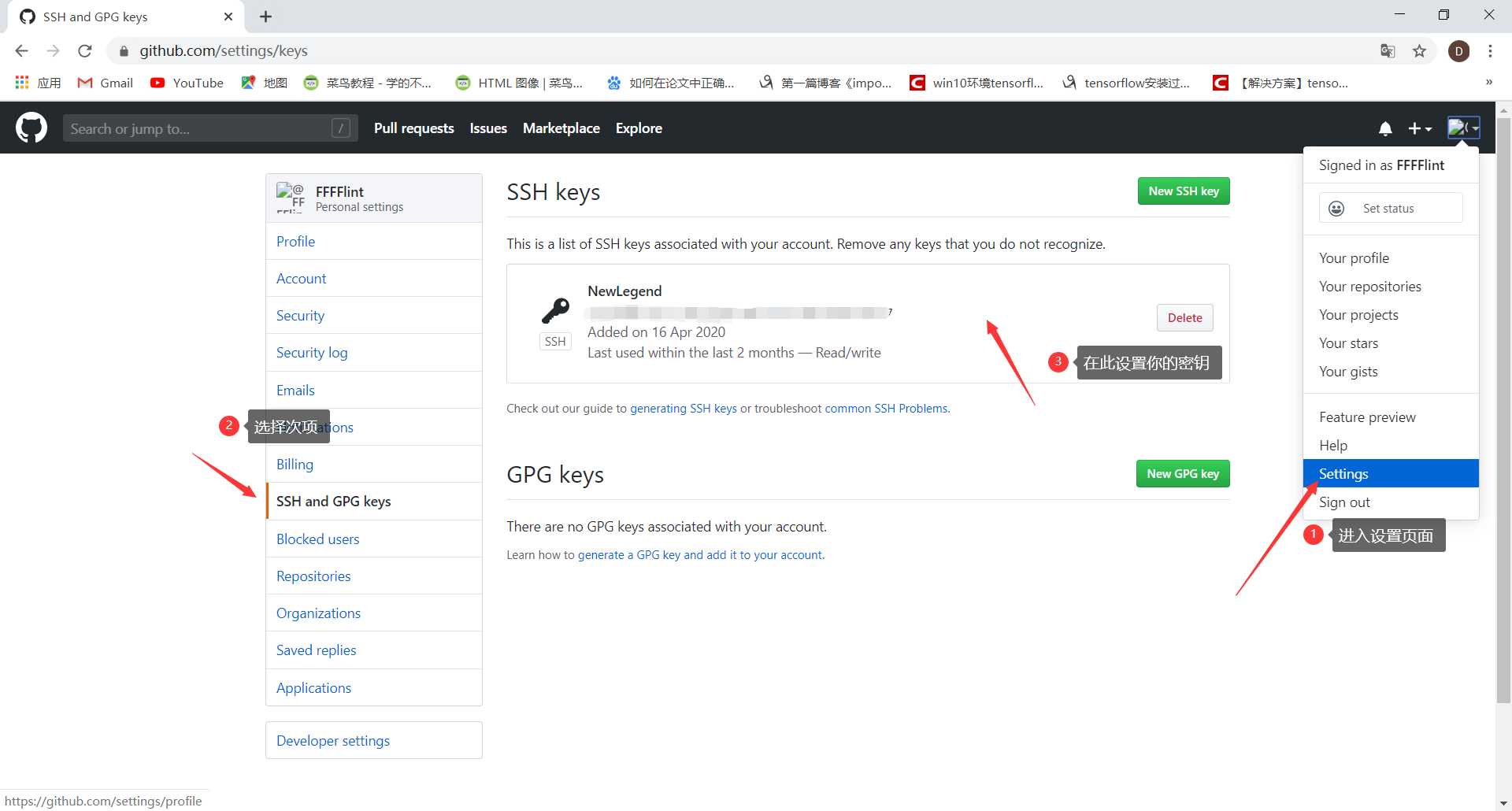This screenshot has width=1512, height=811.
Task: Open Billing settings
Action: pyautogui.click(x=374, y=465)
